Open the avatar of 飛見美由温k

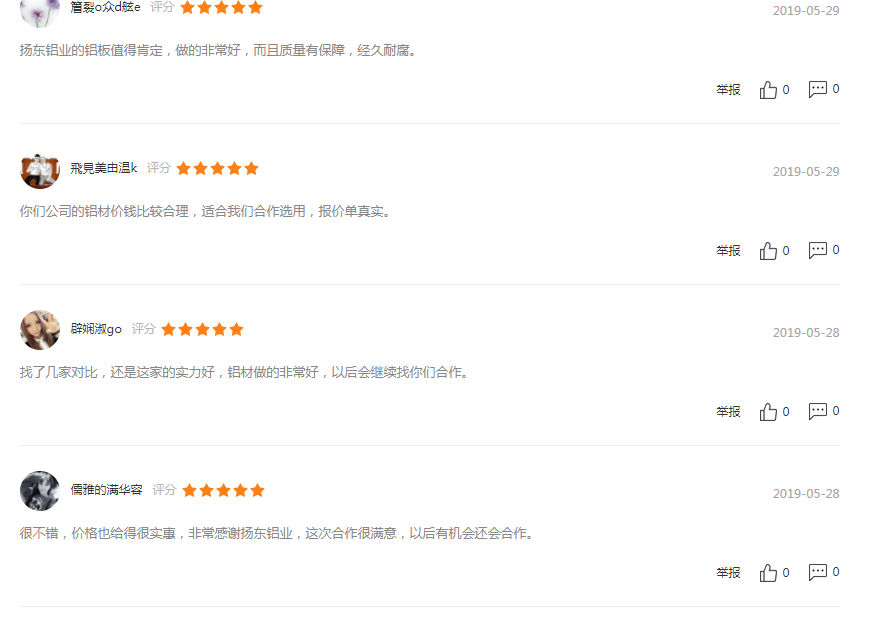point(40,169)
